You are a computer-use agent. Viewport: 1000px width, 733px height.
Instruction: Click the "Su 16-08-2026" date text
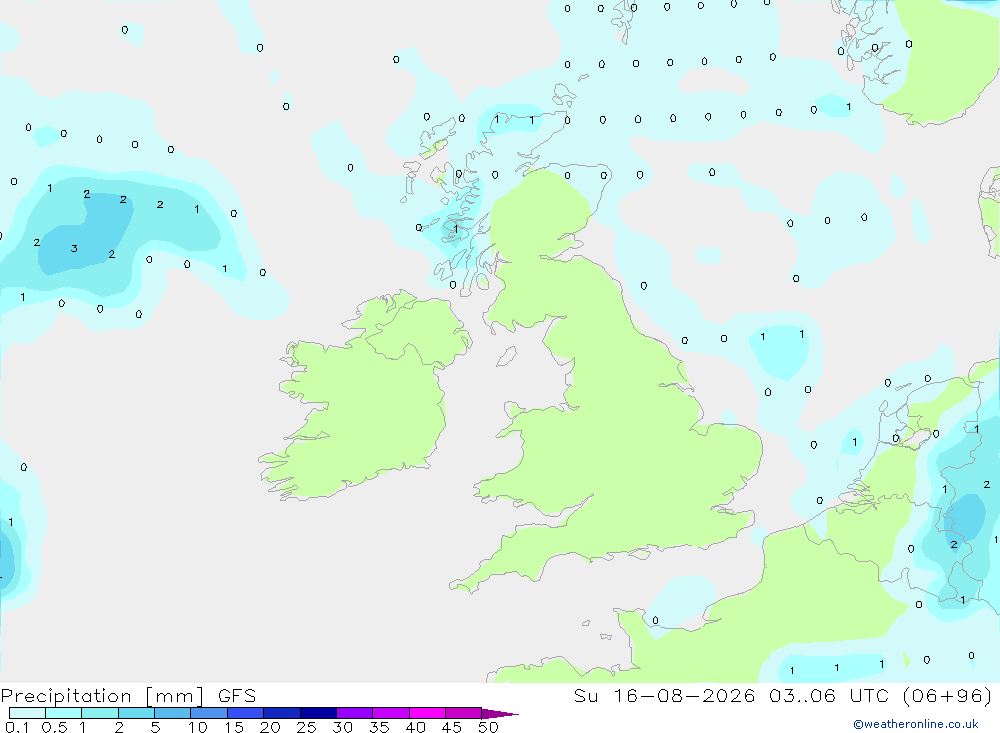[665, 695]
